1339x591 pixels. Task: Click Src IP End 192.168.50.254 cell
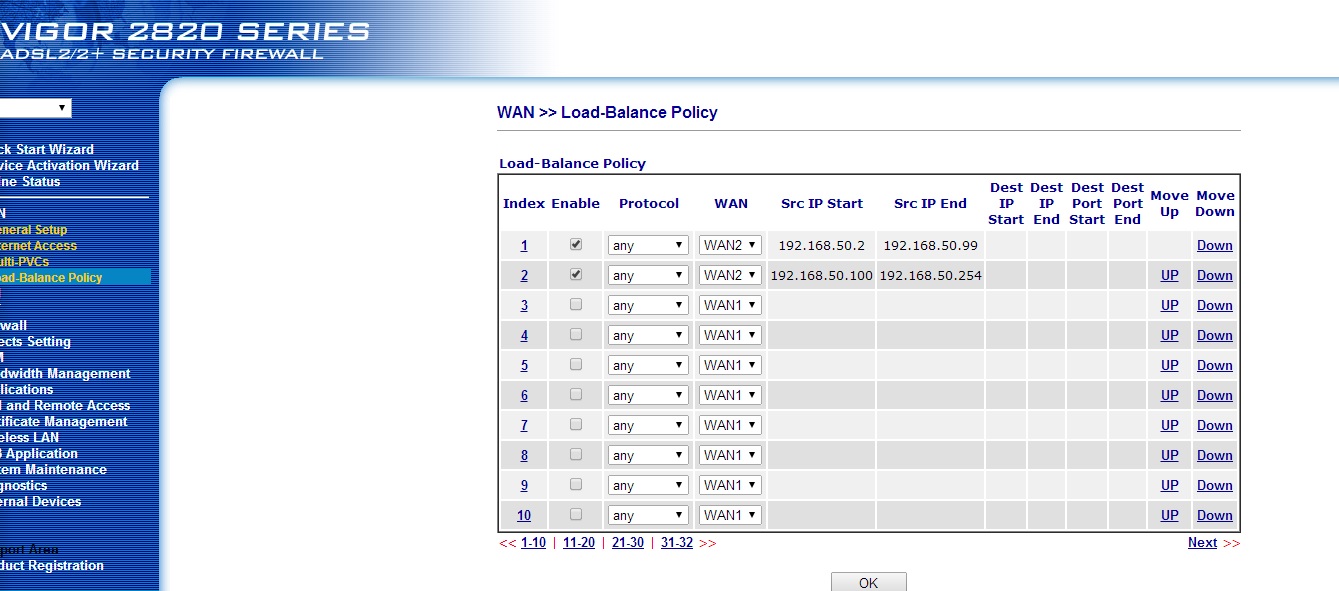[930, 275]
